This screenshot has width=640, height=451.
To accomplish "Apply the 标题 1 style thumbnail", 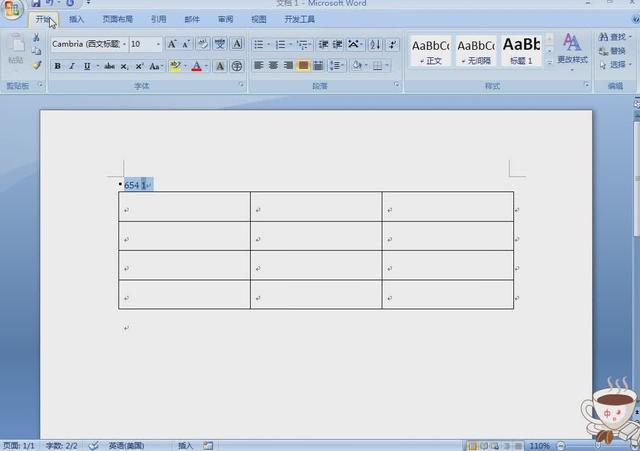I will coord(521,48).
